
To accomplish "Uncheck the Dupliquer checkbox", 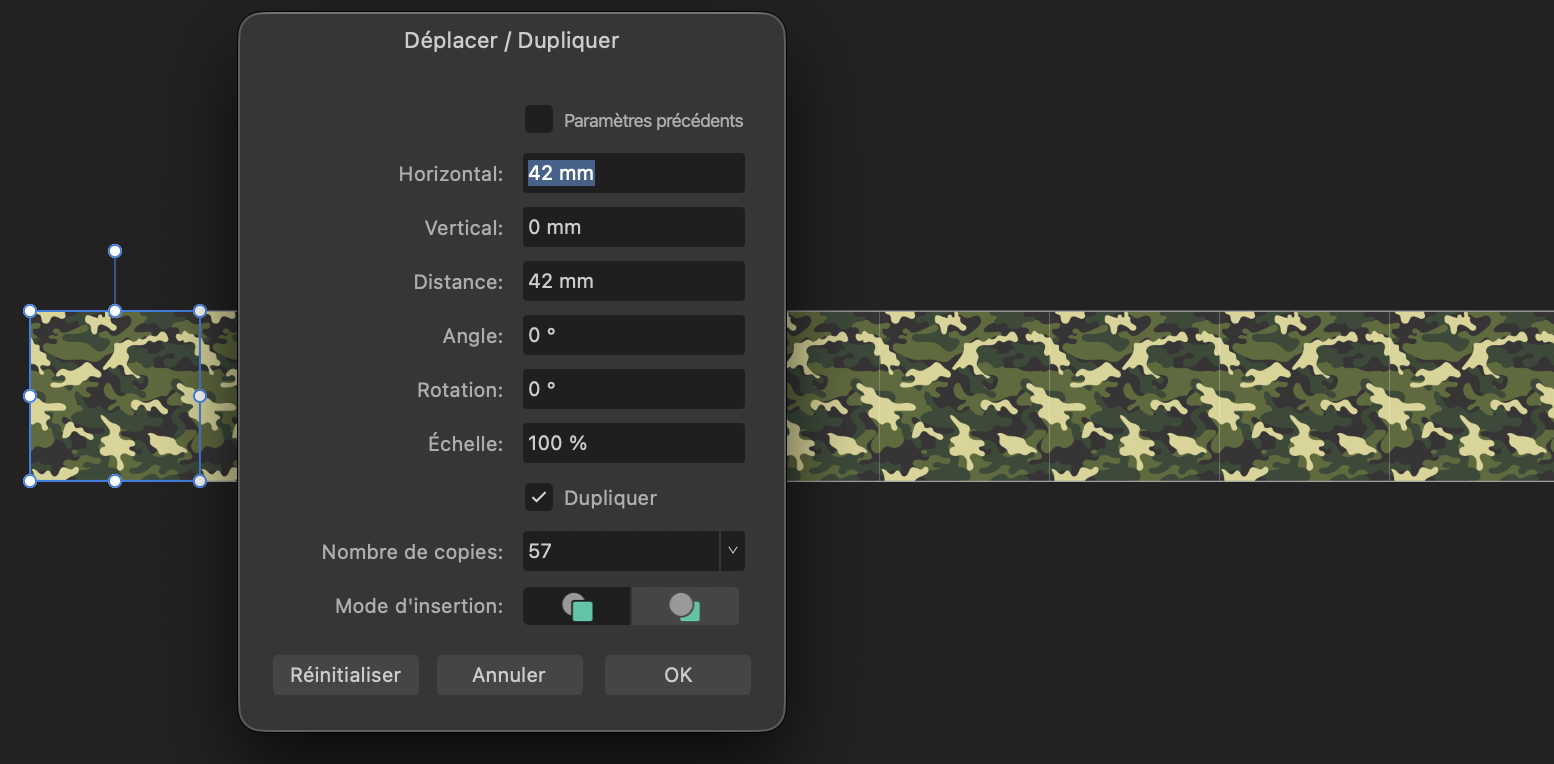I will 539,497.
